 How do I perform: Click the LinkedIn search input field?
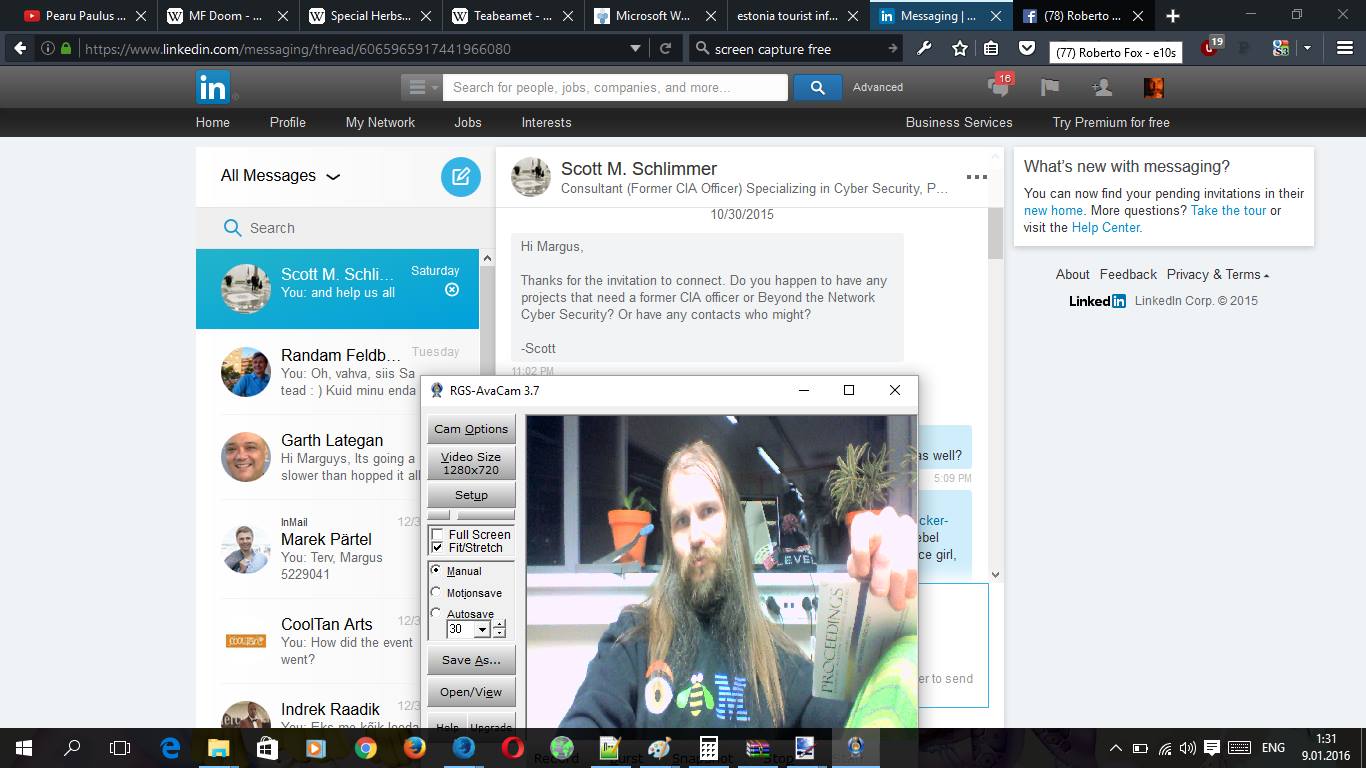click(x=615, y=87)
